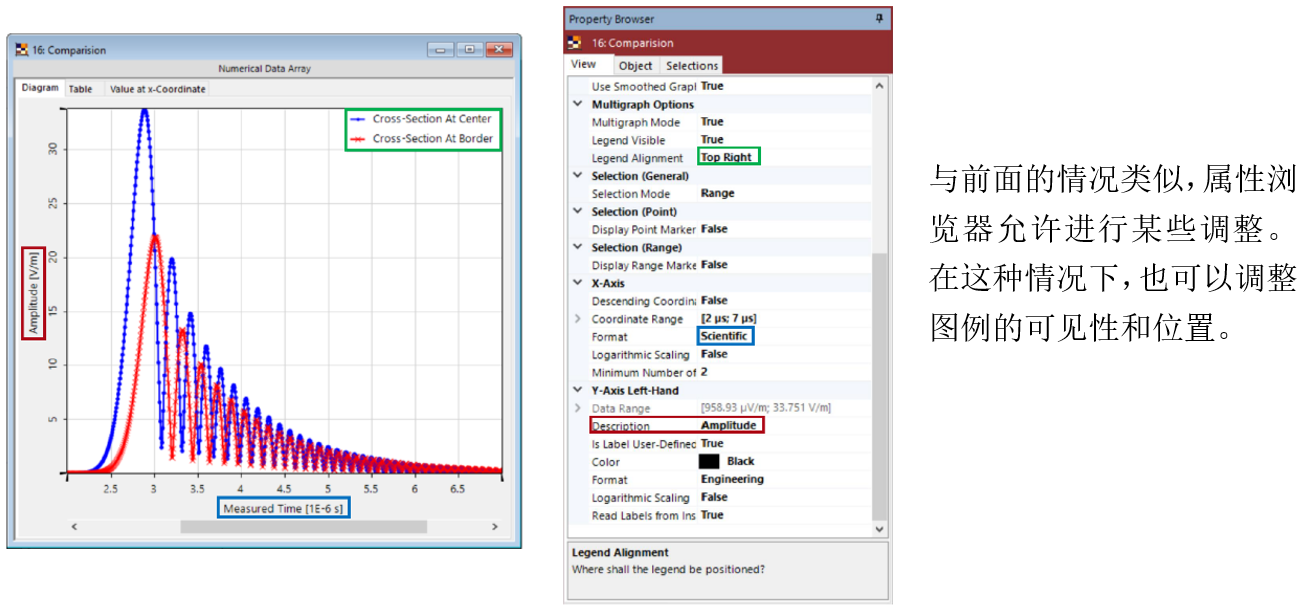The height and width of the screenshot is (615, 1301).
Task: Toggle Multigraph Mode value
Action: pyautogui.click(x=712, y=122)
